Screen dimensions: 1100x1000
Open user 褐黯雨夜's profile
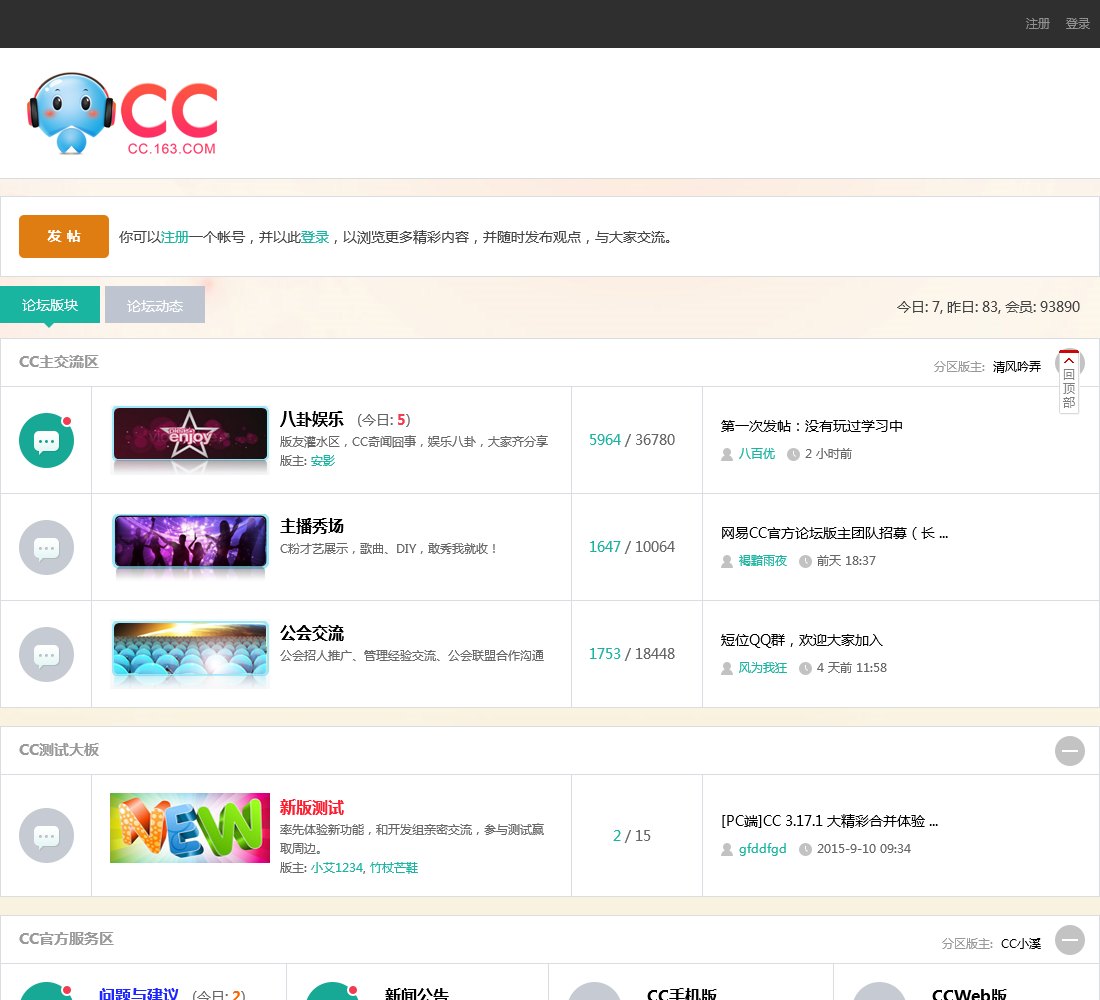click(x=763, y=561)
